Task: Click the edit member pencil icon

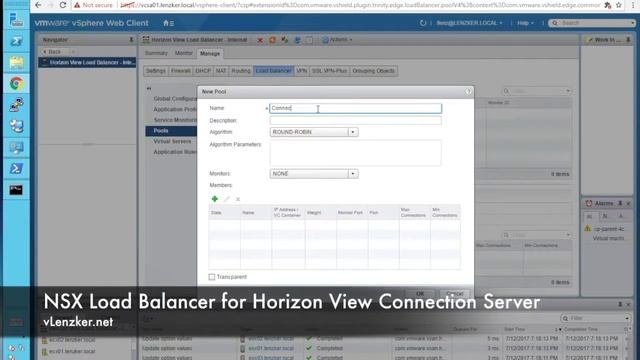Action: 227,199
